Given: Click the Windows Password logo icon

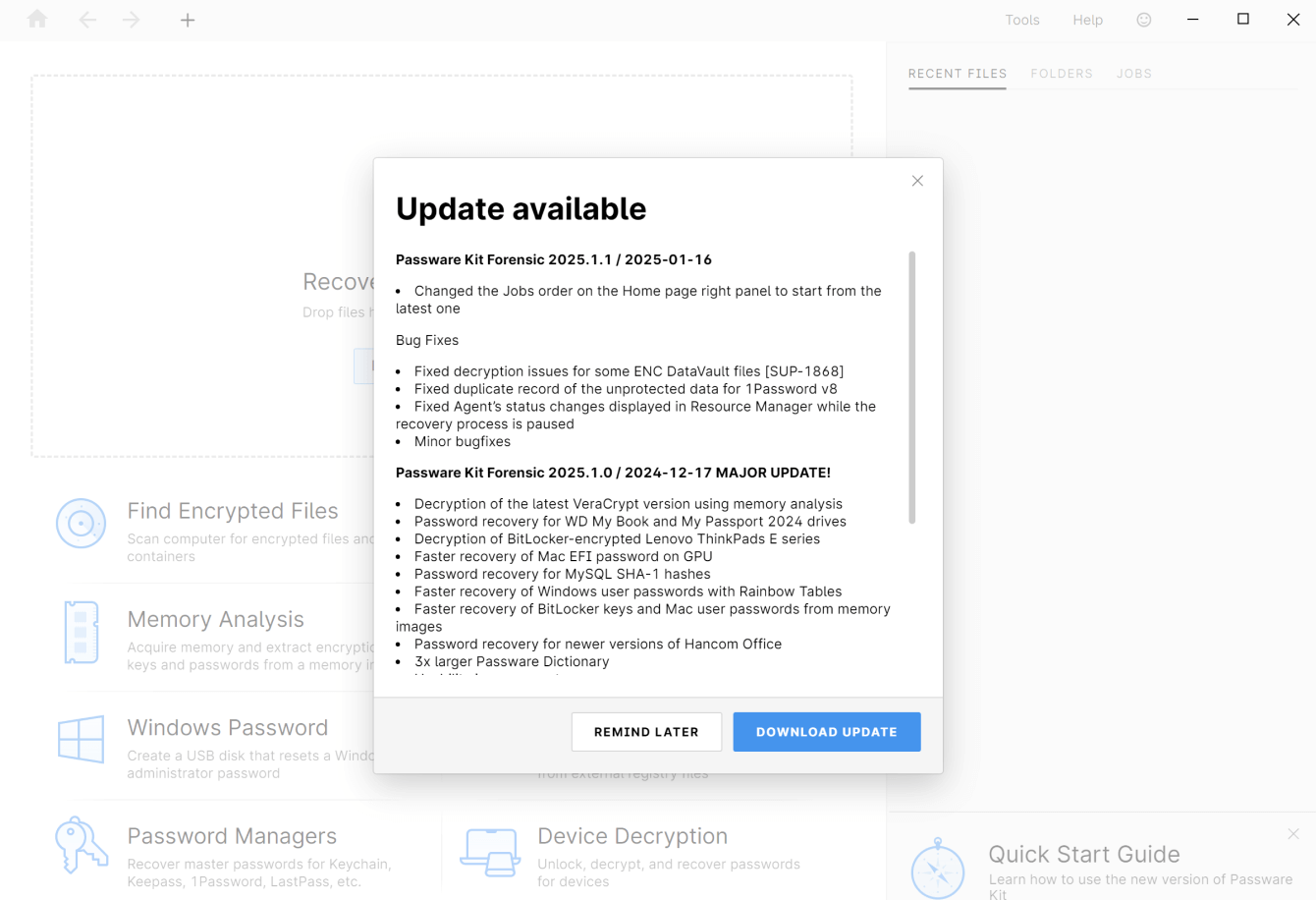Looking at the screenshot, I should [x=81, y=739].
